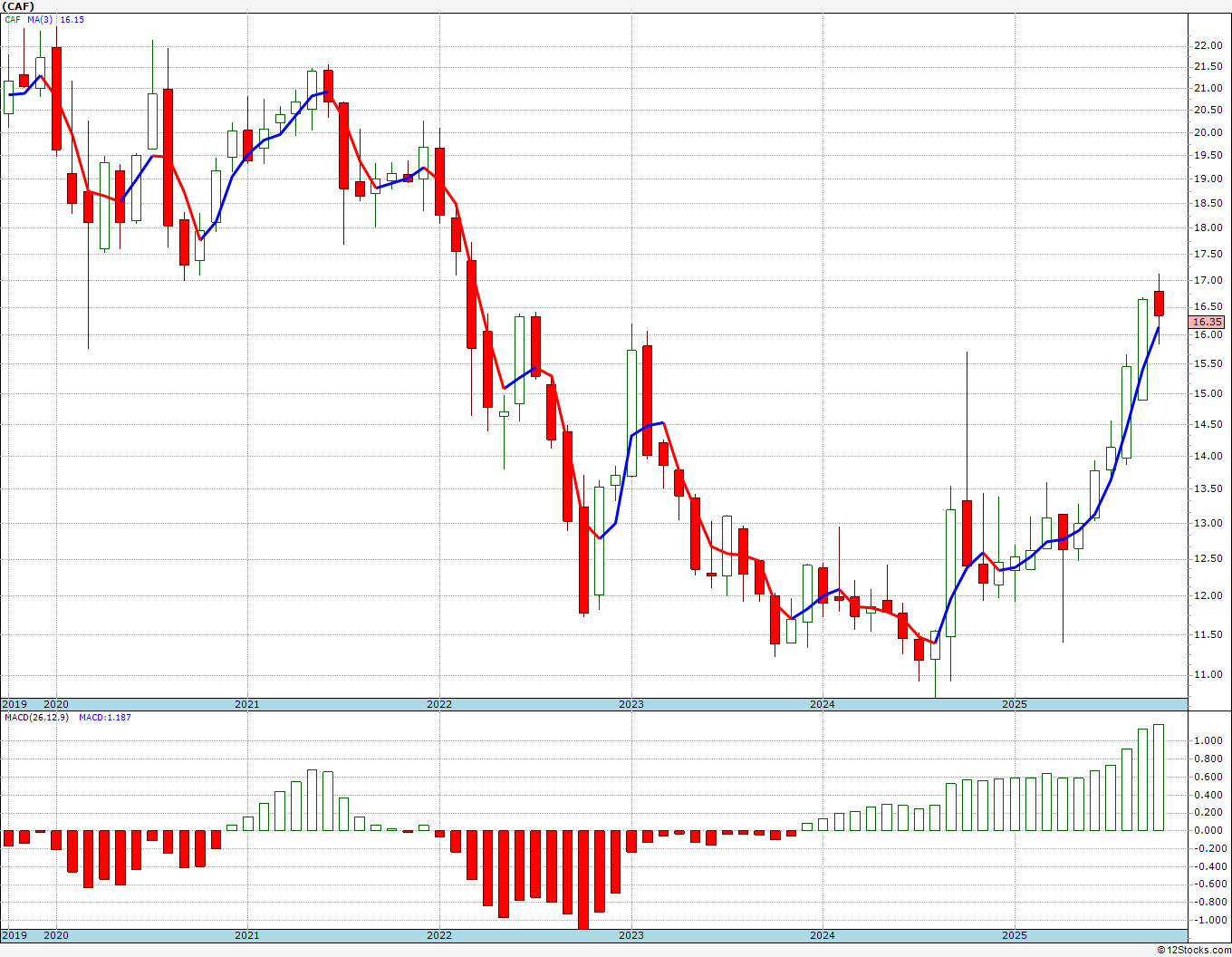Click the 22.00 price axis label
This screenshot has width=1232, height=957.
(x=1207, y=45)
